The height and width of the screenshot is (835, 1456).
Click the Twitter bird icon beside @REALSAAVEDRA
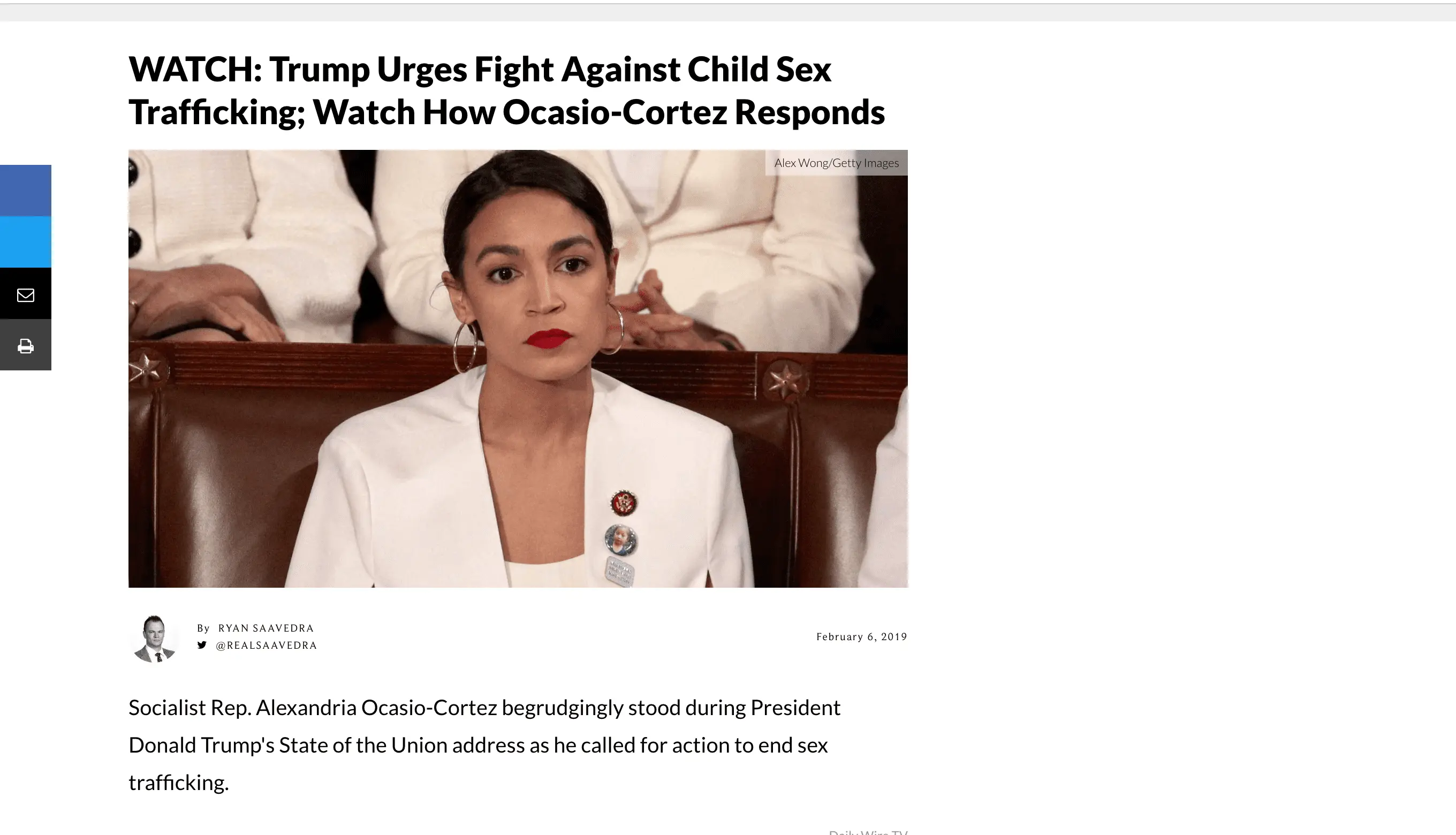coord(202,645)
